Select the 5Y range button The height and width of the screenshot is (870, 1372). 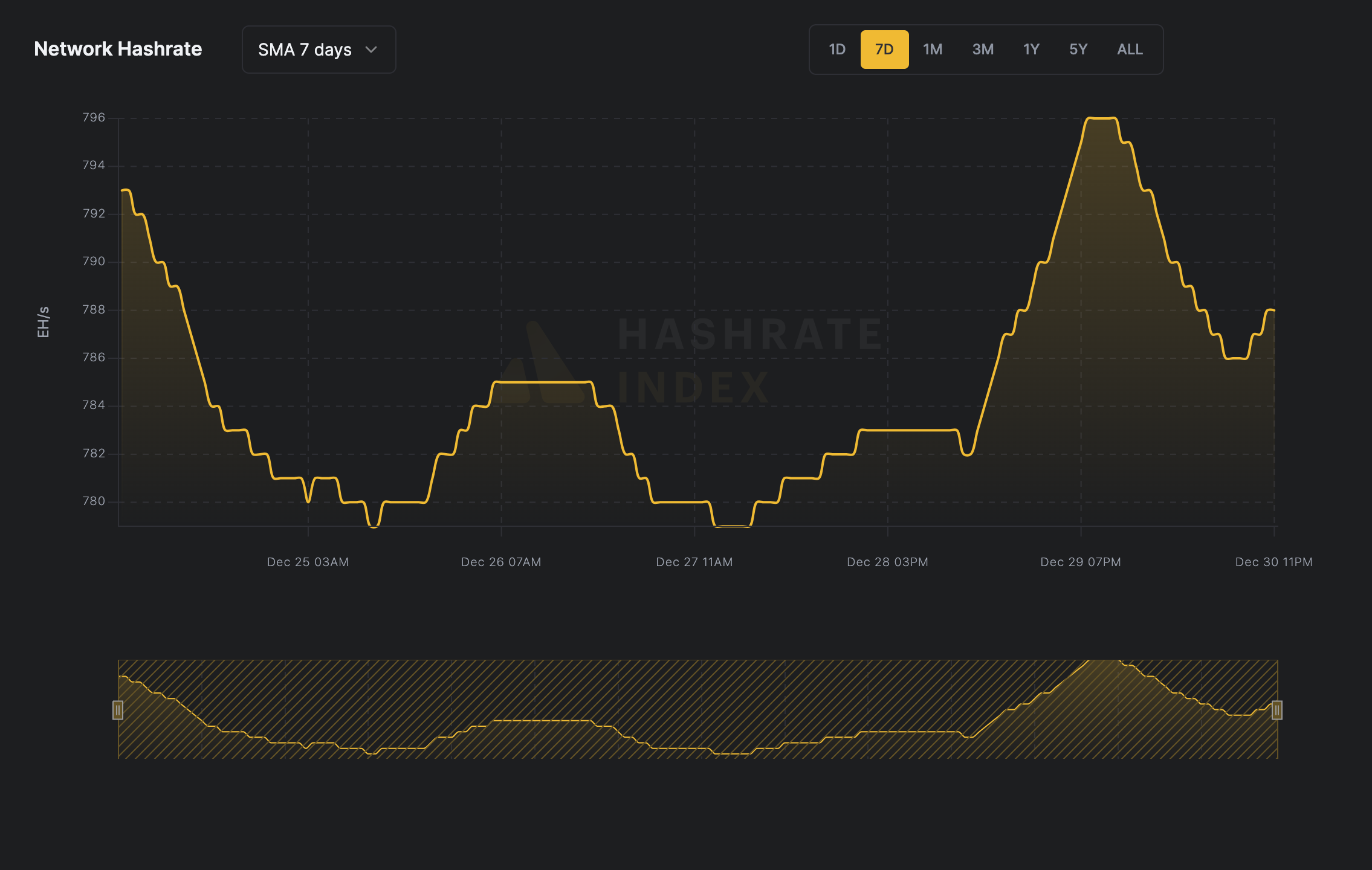(x=1078, y=50)
